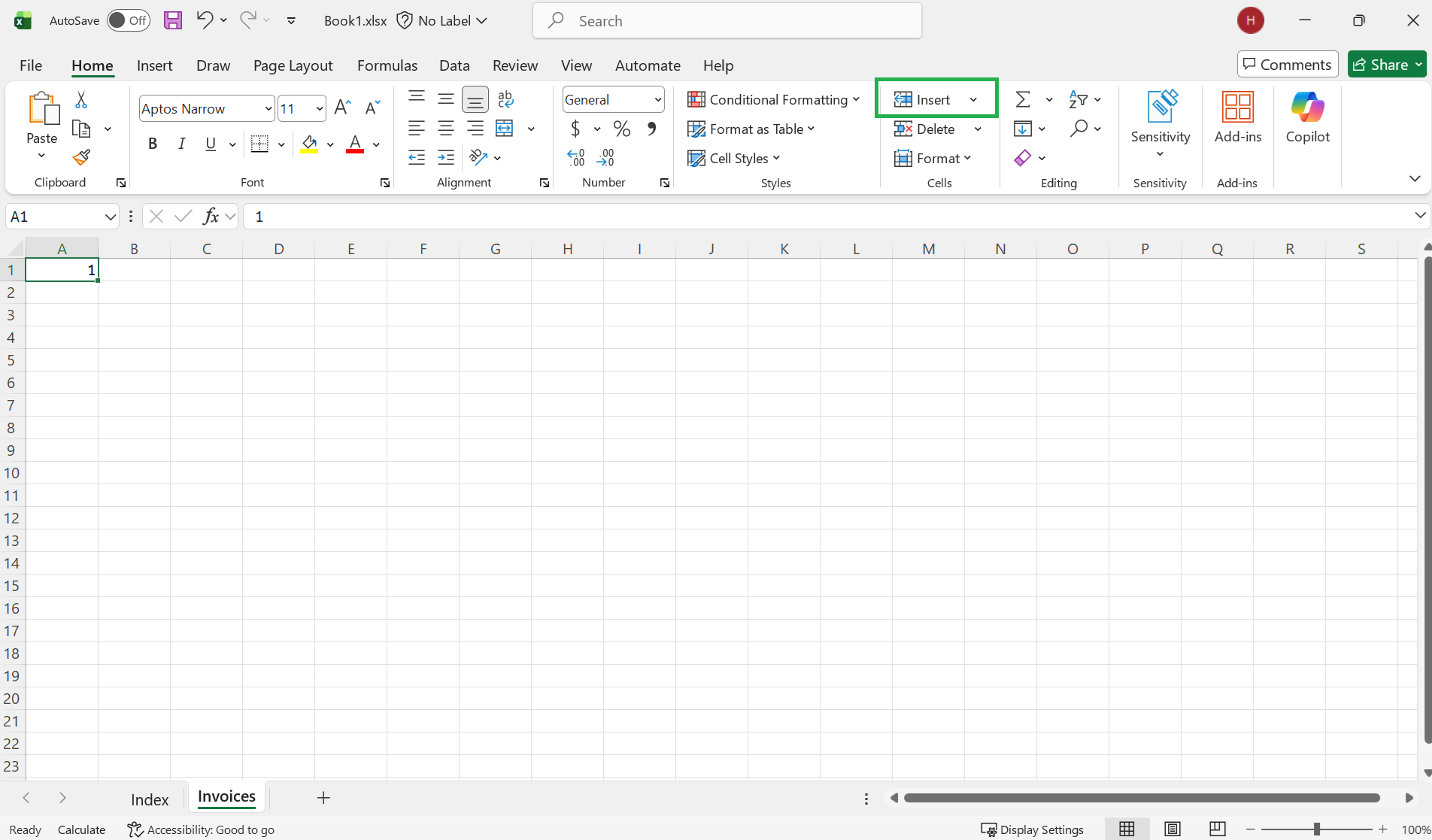Click the Wrap Text icon
The height and width of the screenshot is (840, 1432).
pos(505,99)
